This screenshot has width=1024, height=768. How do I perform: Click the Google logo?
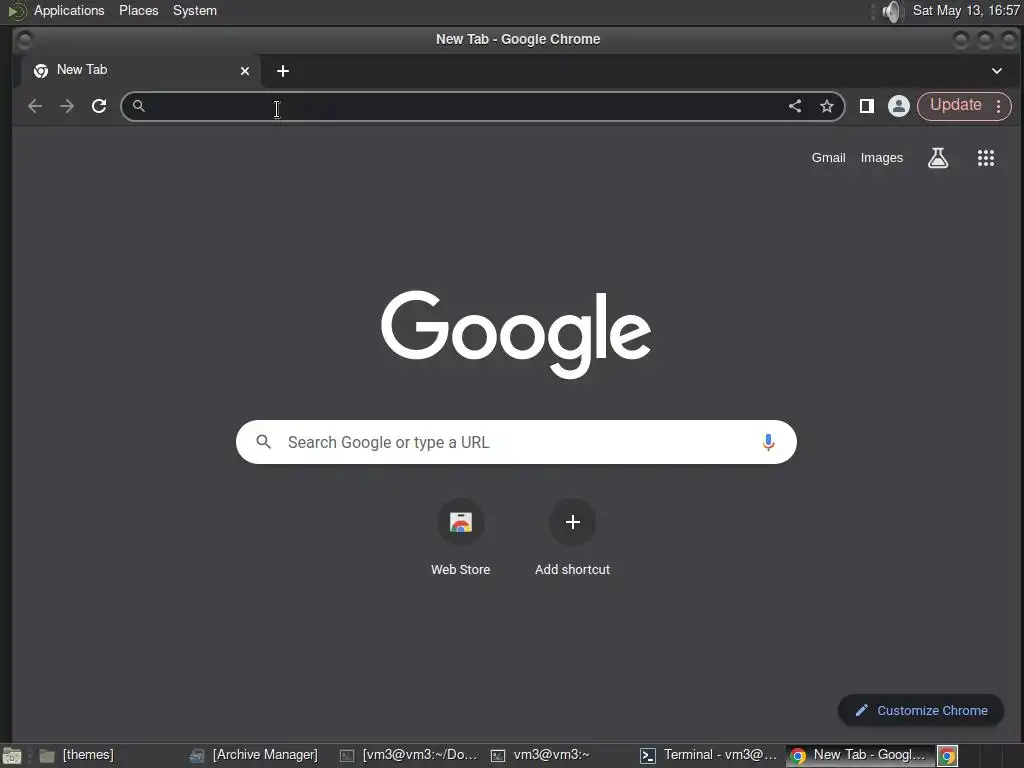point(516,334)
